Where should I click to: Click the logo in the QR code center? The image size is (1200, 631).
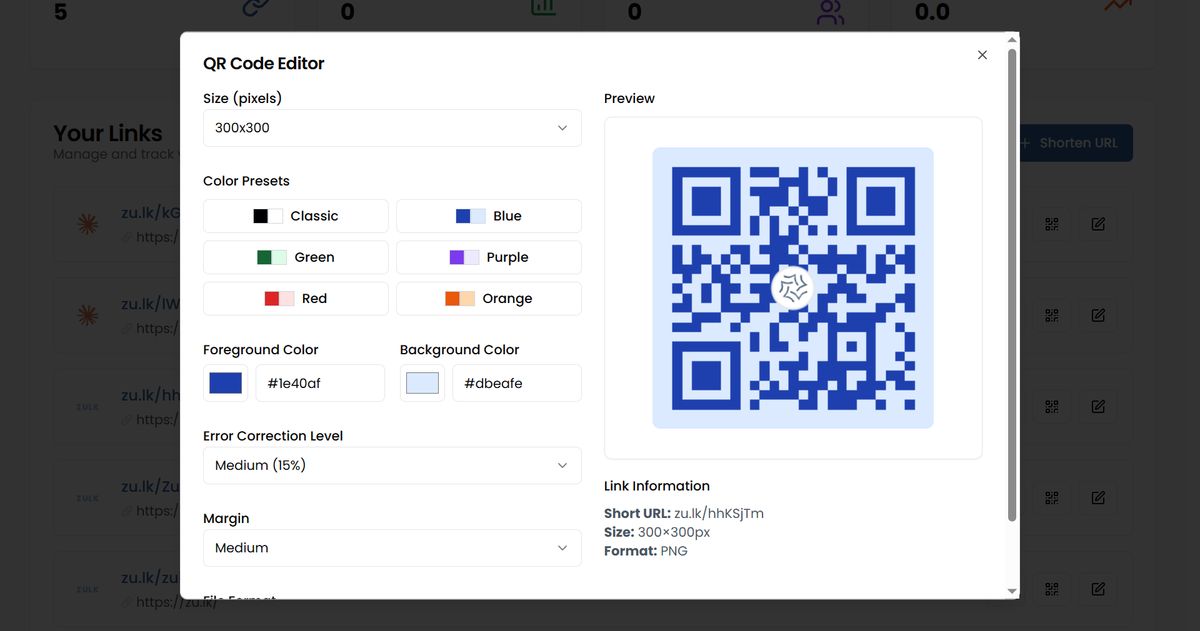(x=793, y=288)
